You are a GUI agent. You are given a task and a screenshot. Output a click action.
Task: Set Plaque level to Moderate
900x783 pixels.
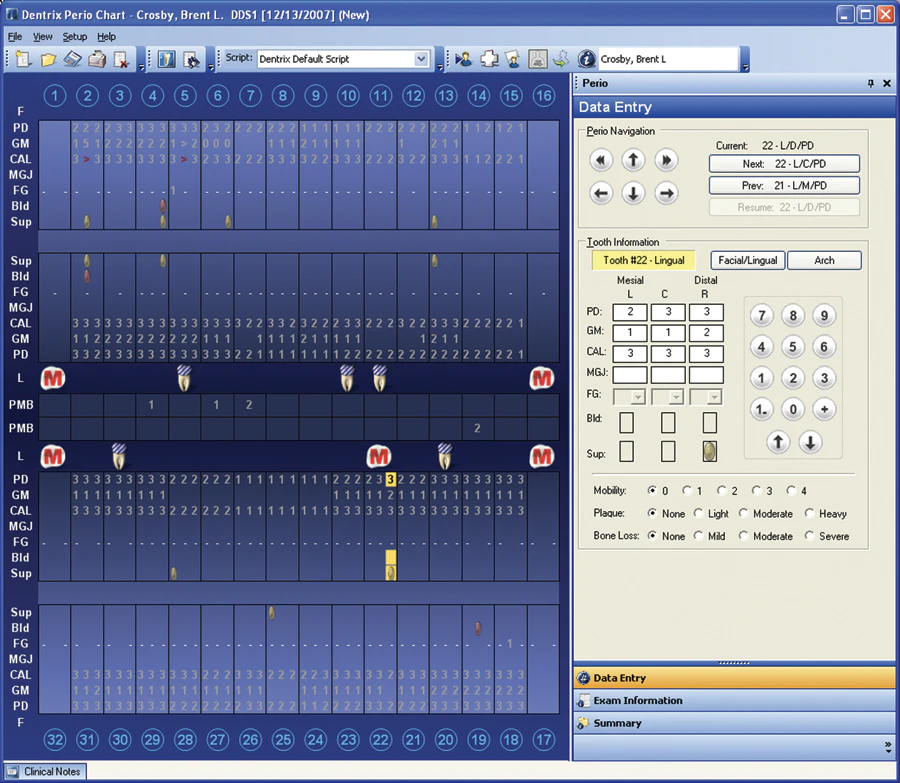pos(743,513)
